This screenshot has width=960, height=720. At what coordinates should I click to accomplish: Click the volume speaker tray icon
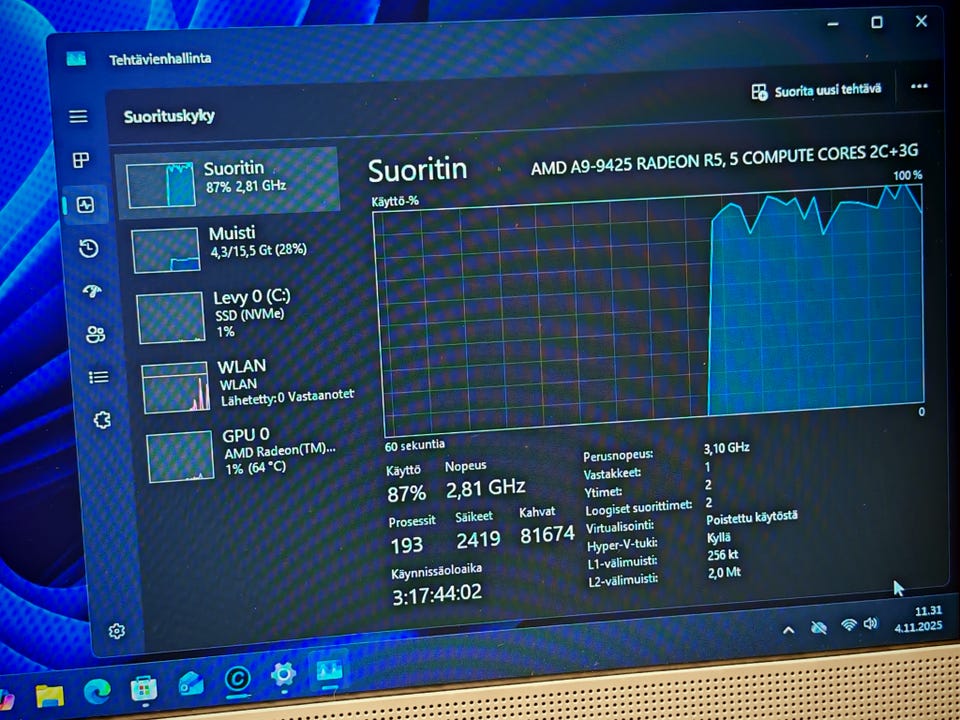(x=871, y=623)
